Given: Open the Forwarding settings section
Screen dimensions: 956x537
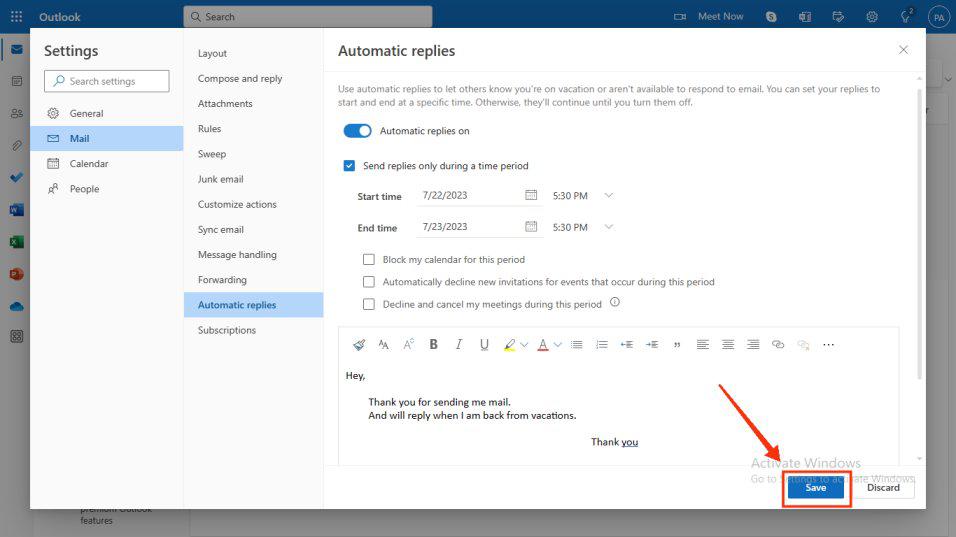Looking at the screenshot, I should click(x=222, y=280).
